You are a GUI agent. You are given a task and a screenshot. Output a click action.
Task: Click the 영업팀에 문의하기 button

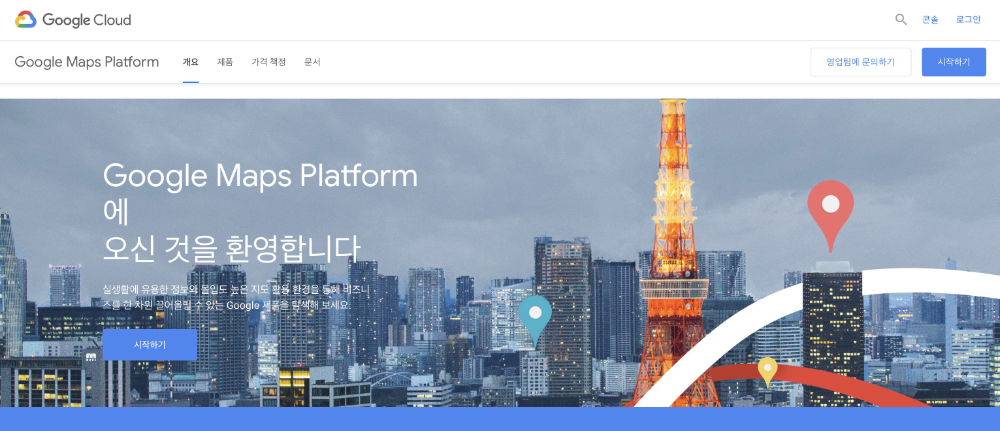(860, 62)
